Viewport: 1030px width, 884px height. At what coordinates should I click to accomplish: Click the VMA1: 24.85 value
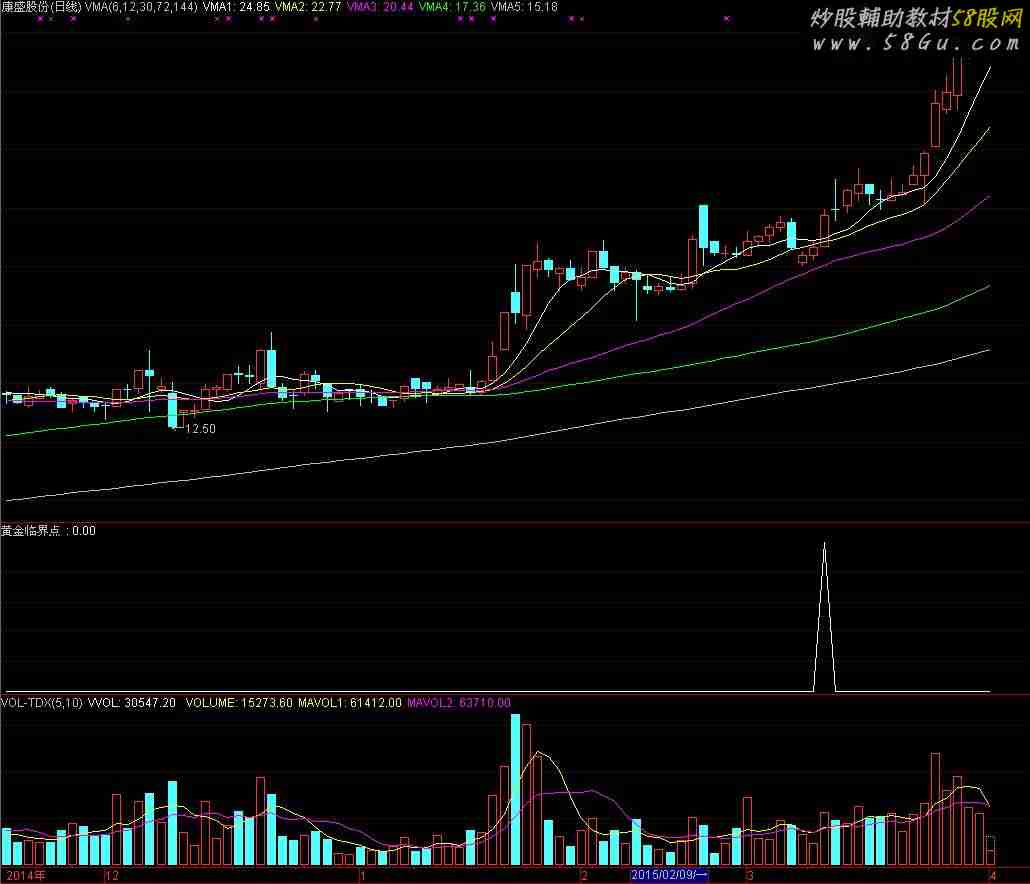[236, 7]
